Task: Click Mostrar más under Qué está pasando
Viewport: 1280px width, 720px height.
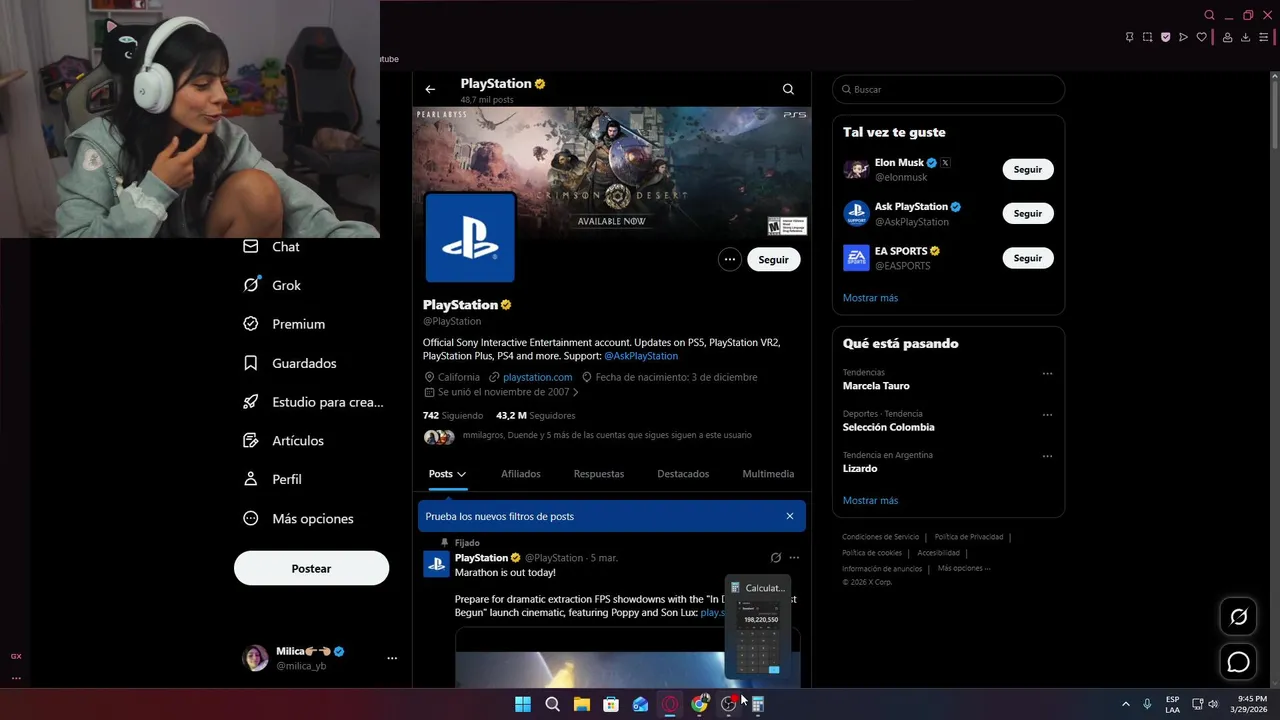Action: click(870, 500)
